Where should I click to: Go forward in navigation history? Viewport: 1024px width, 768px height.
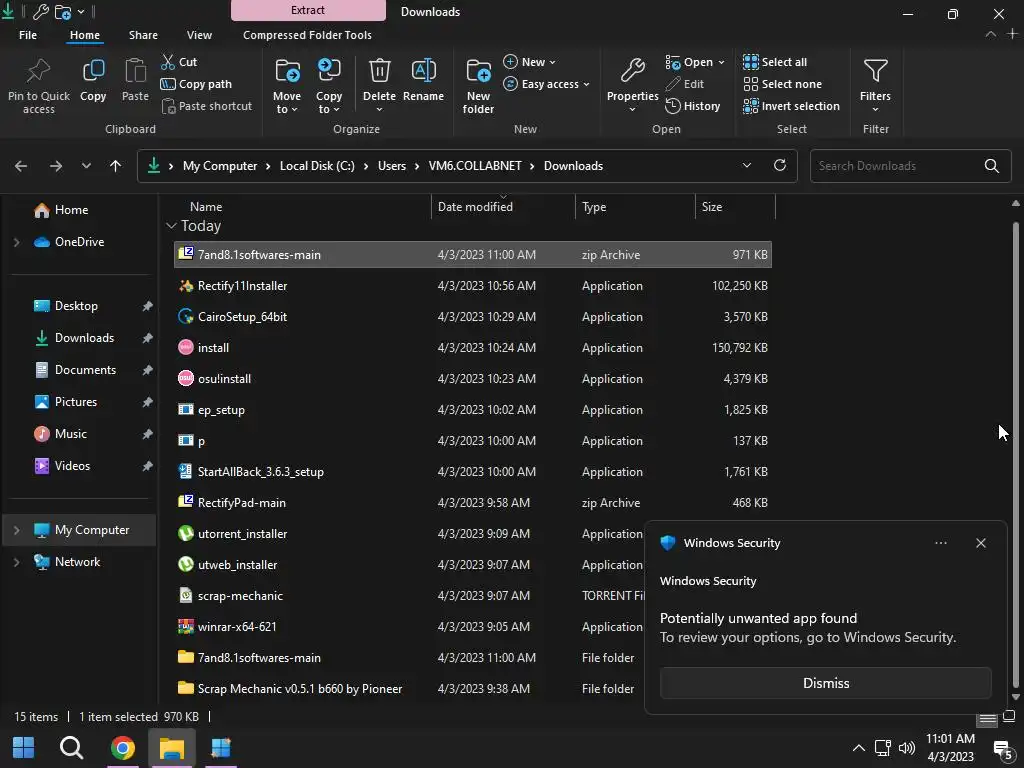56,166
